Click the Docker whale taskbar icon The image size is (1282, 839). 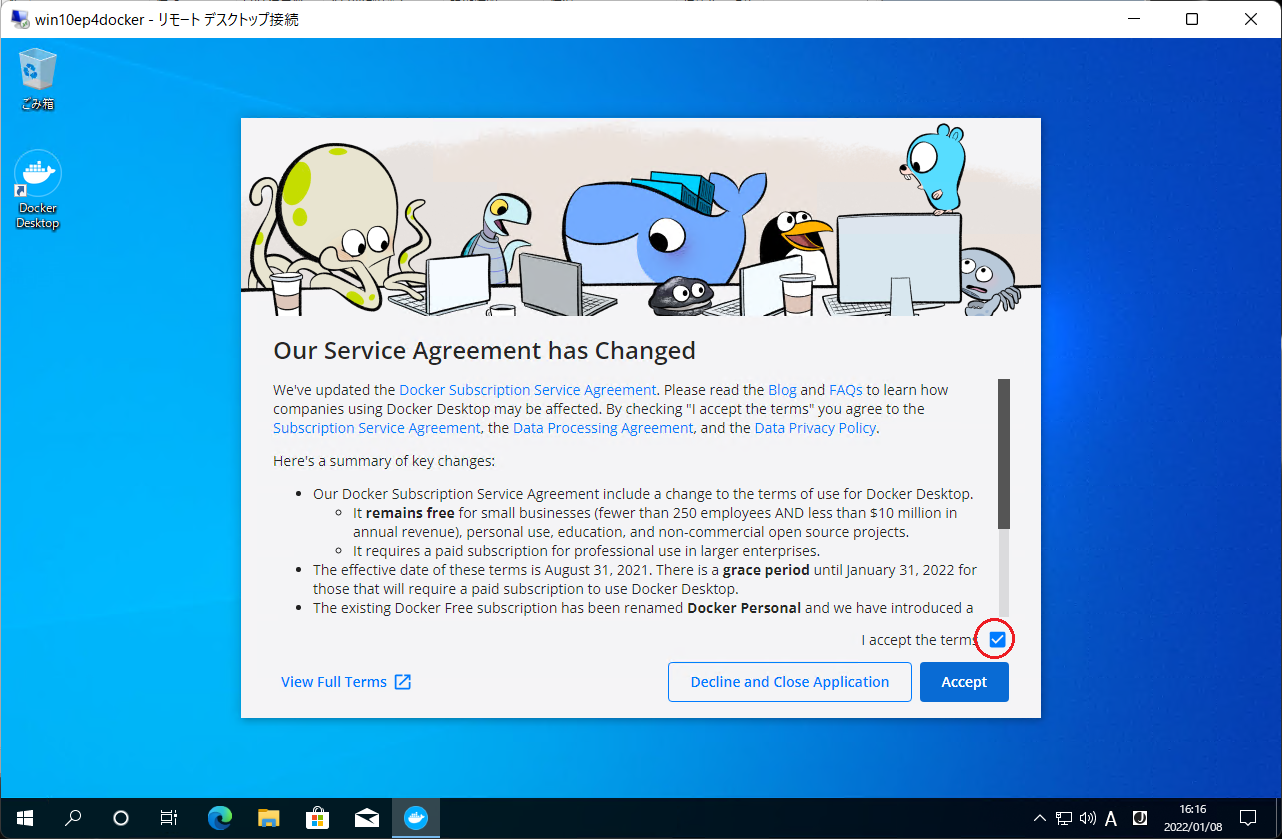(415, 818)
